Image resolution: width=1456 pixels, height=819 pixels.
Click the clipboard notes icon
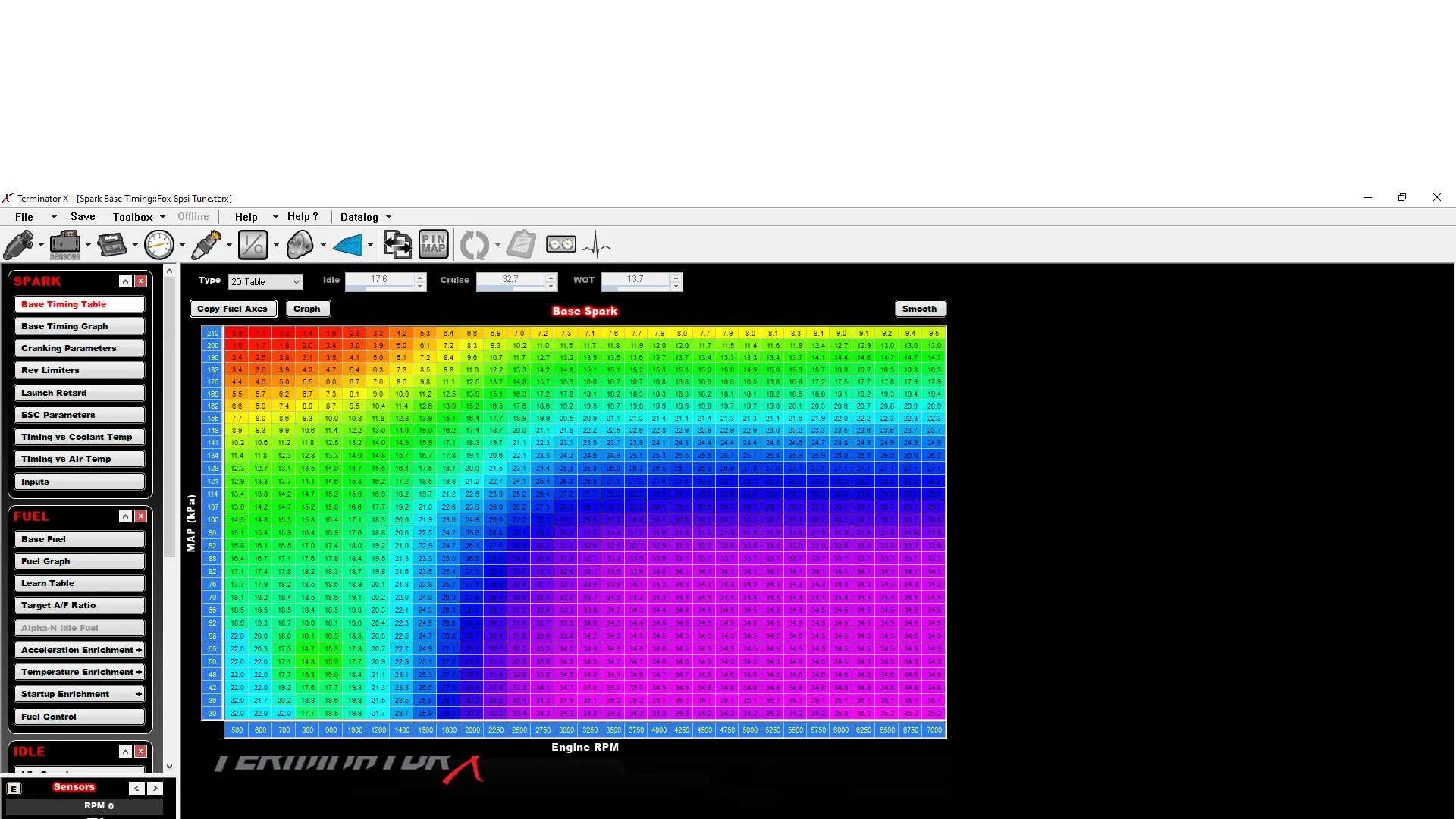522,245
